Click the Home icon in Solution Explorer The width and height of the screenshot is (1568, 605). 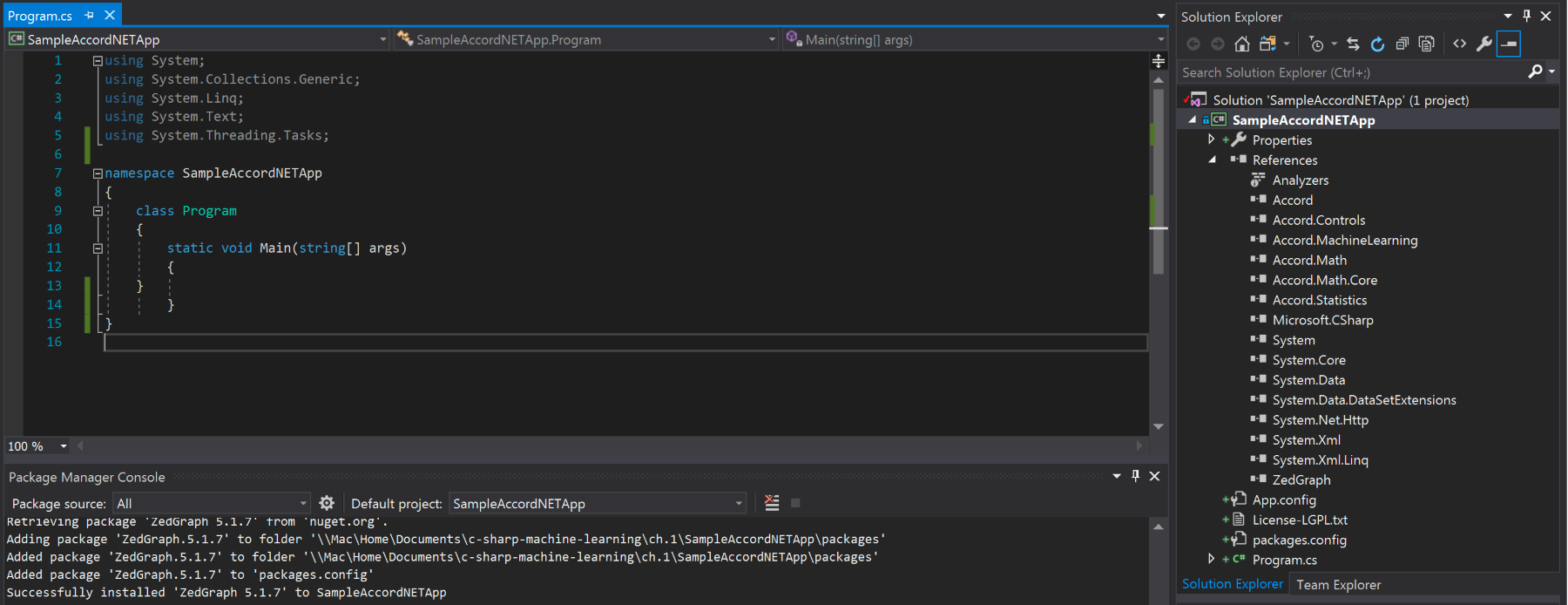[x=1242, y=44]
